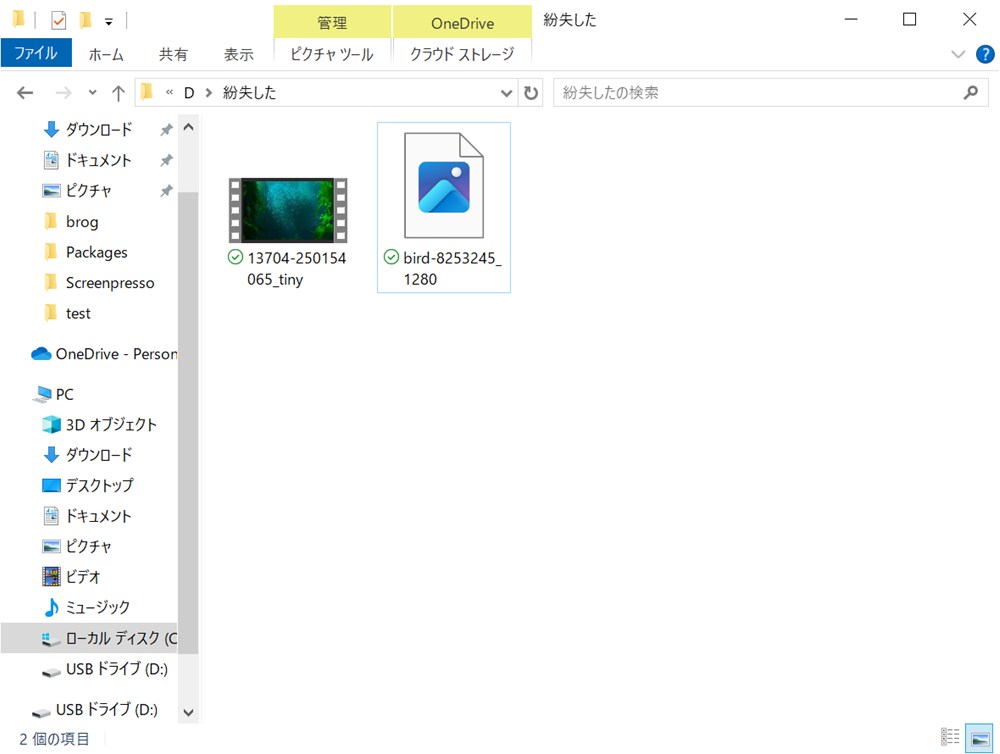Open Customize Quick Access Toolbar dropdown
This screenshot has height=754, width=1000.
pos(108,21)
